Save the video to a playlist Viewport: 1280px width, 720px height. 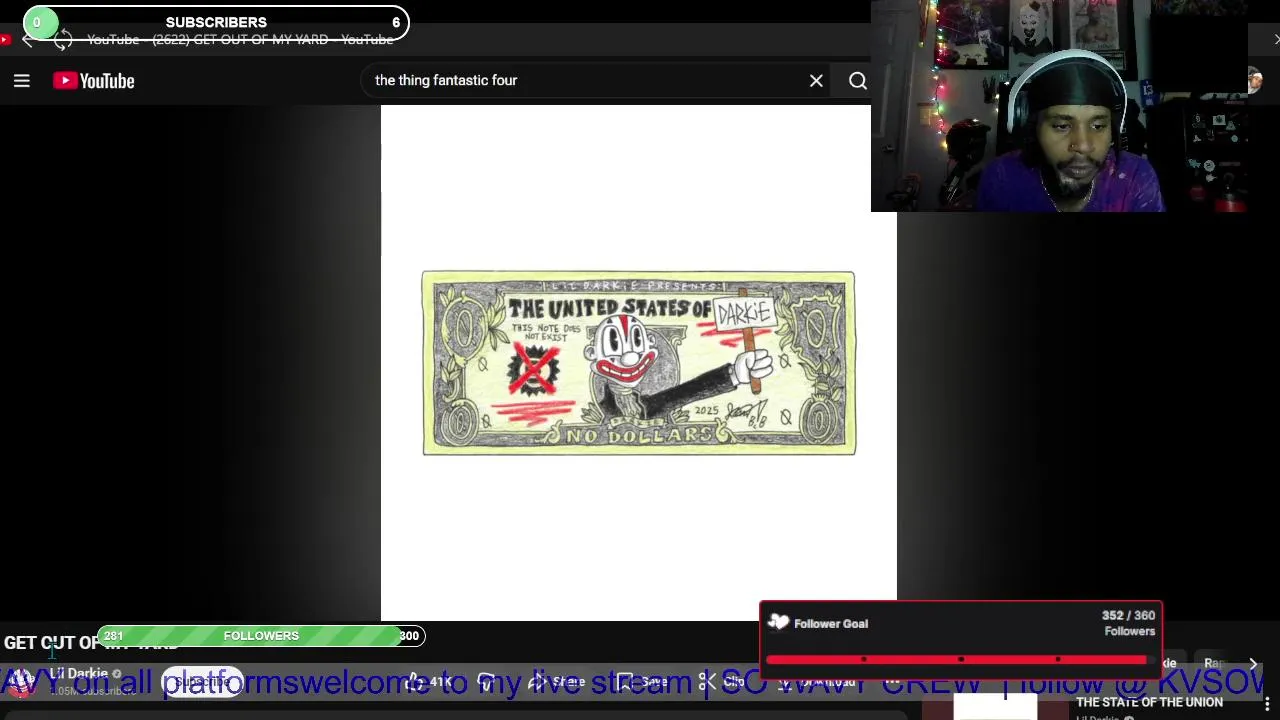point(641,682)
